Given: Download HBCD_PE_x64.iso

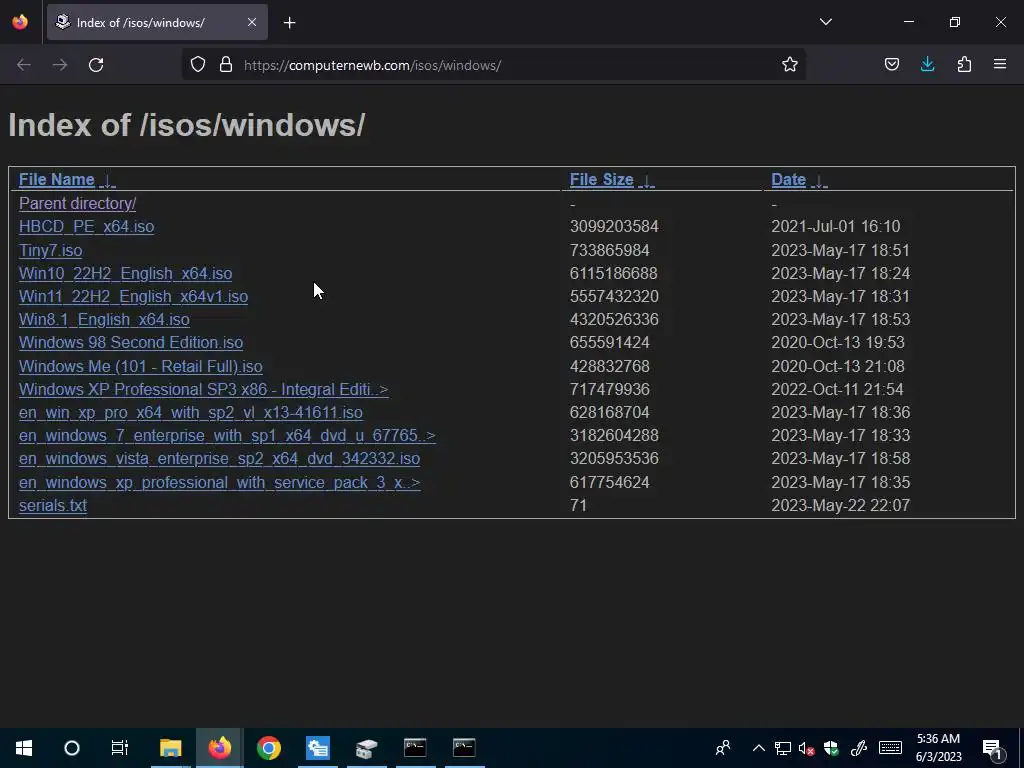Looking at the screenshot, I should pos(86,227).
